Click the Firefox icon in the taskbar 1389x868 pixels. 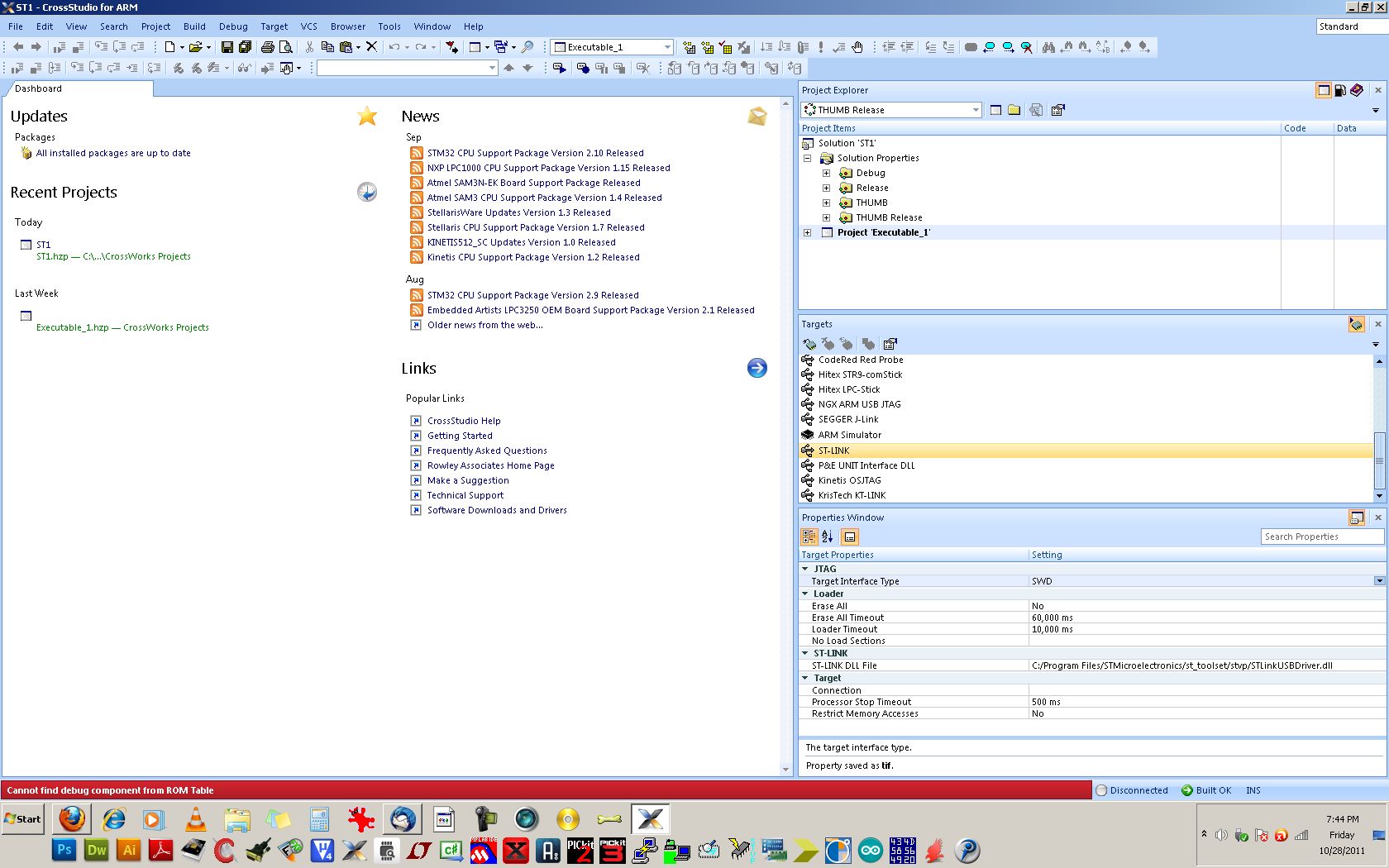pos(72,819)
